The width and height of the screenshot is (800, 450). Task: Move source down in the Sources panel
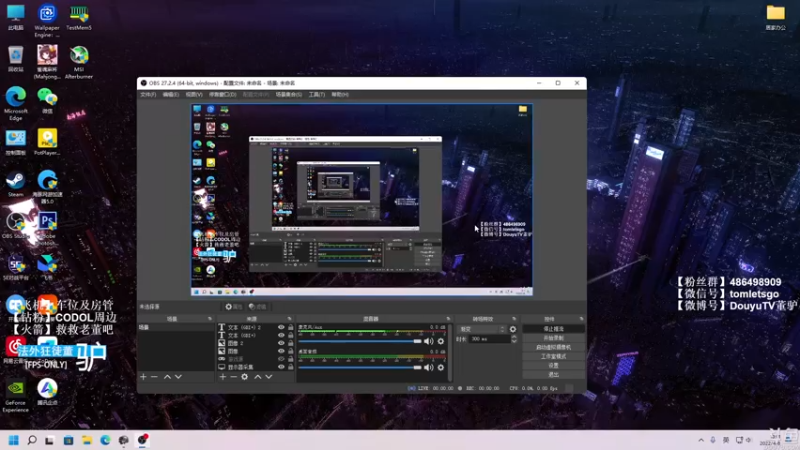[269, 377]
